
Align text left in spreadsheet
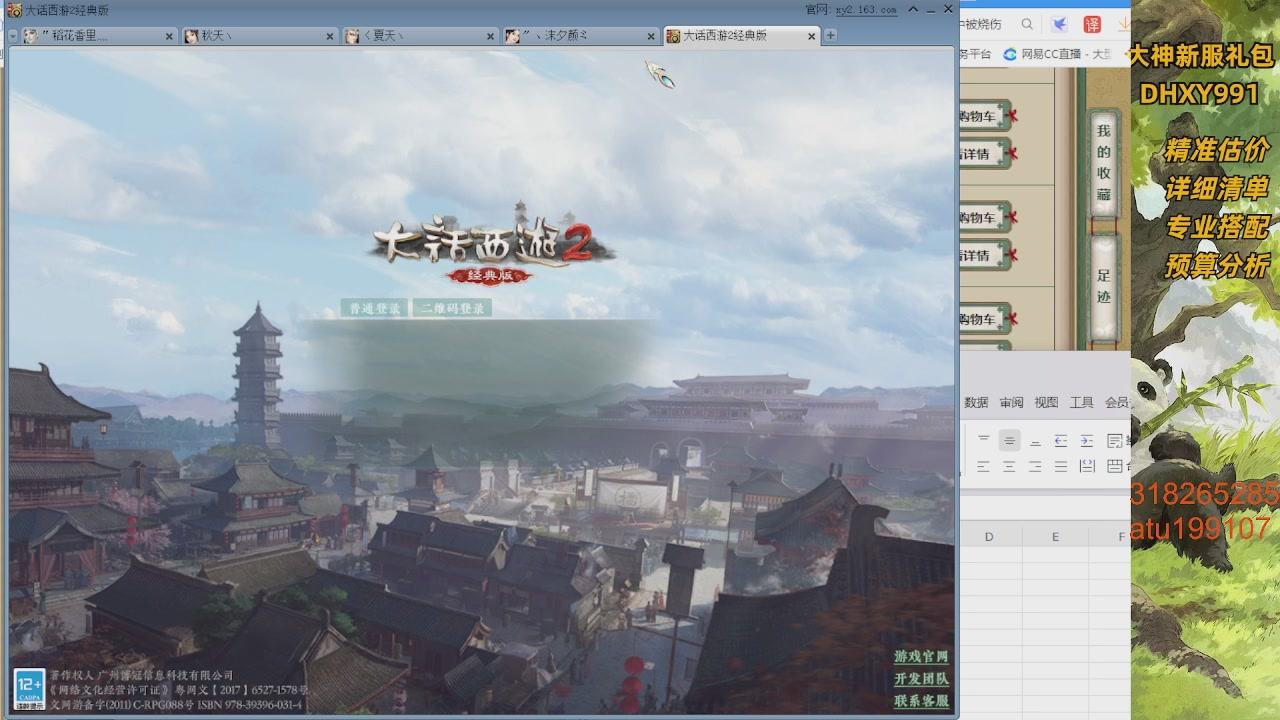point(983,466)
